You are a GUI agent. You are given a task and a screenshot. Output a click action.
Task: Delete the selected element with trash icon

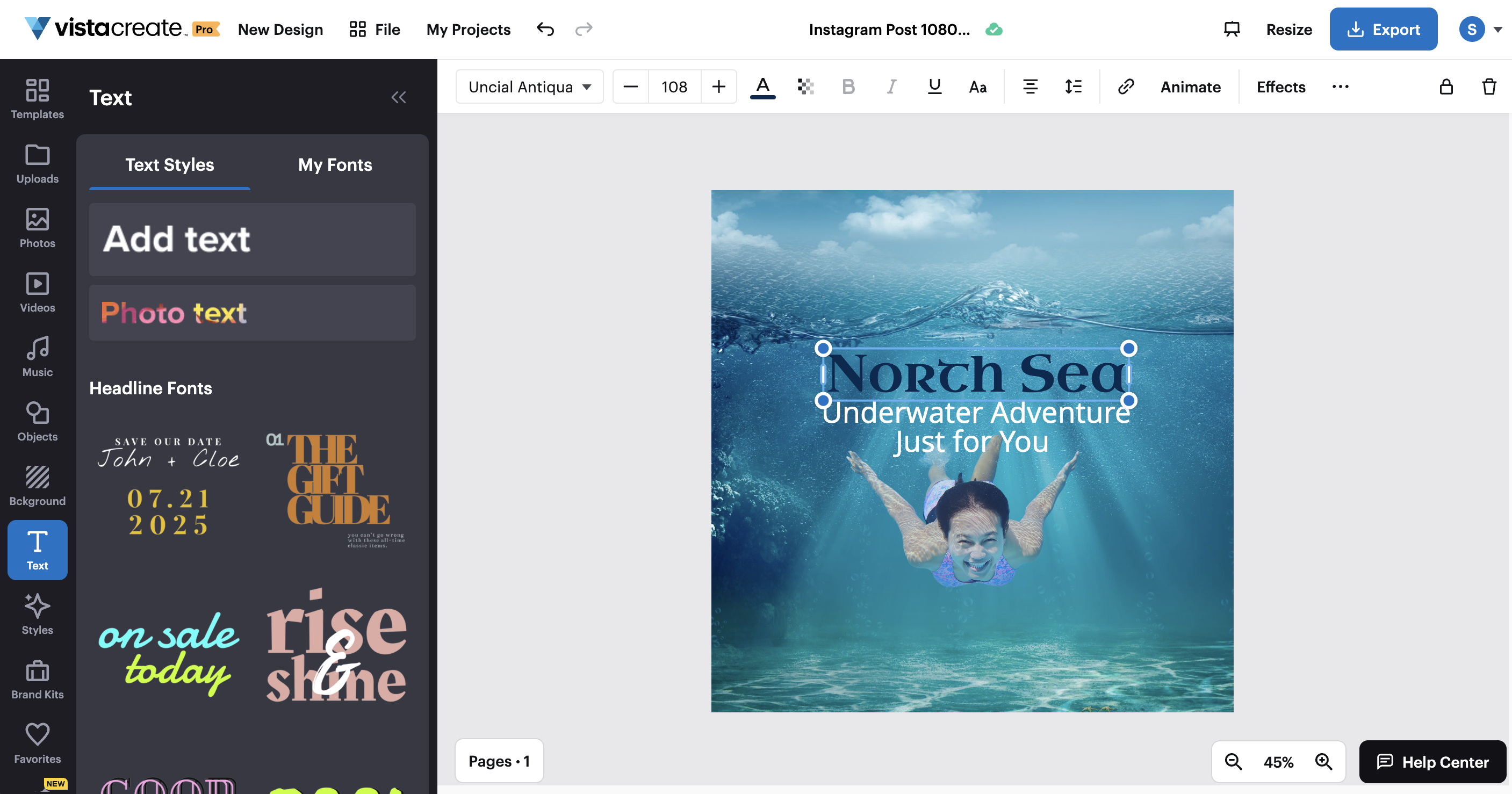(x=1489, y=87)
